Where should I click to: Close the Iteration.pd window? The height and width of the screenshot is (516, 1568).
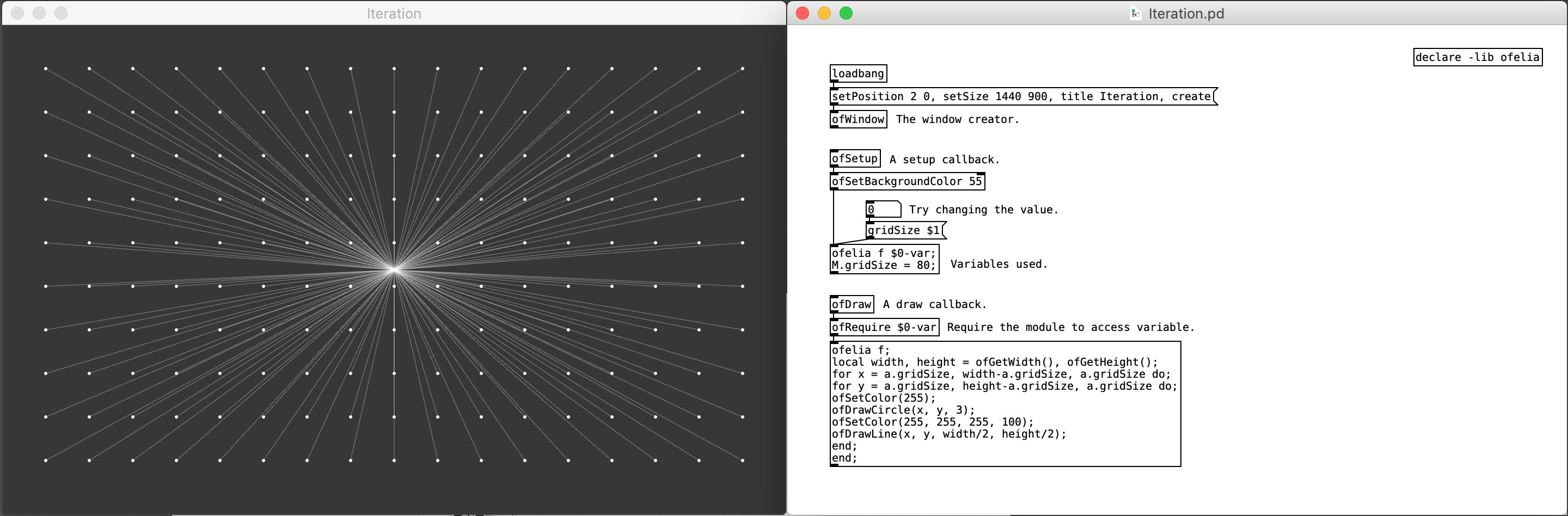point(803,14)
